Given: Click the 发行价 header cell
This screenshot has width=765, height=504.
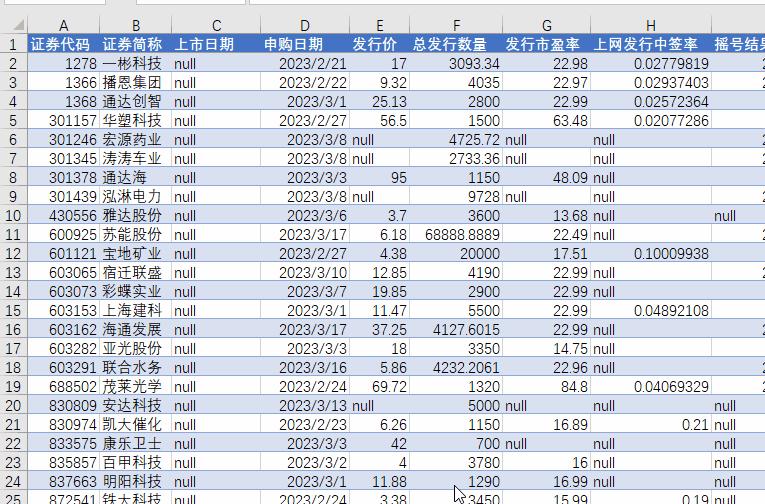Looking at the screenshot, I should (380, 44).
